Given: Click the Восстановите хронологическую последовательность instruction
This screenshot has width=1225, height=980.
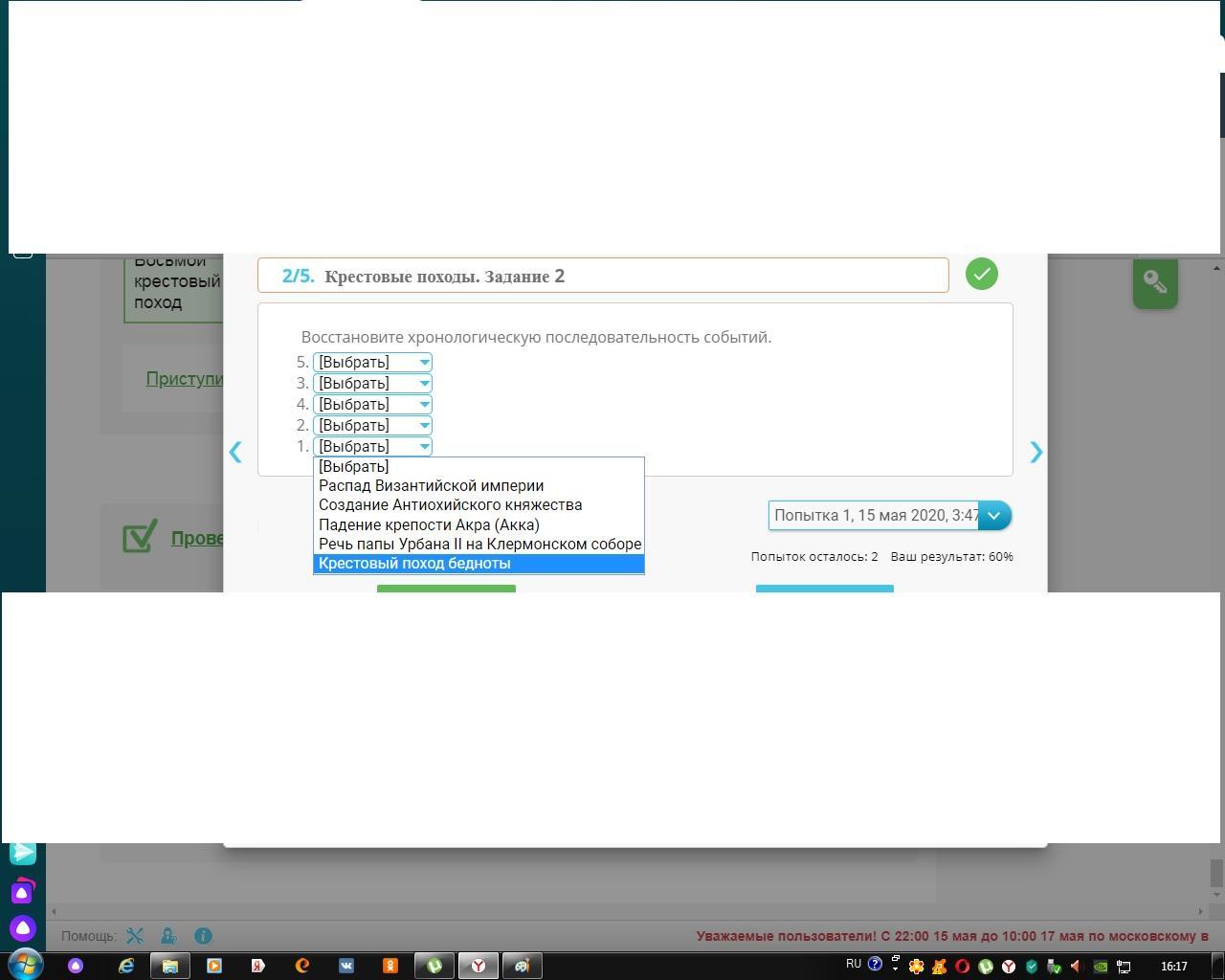Looking at the screenshot, I should [536, 337].
